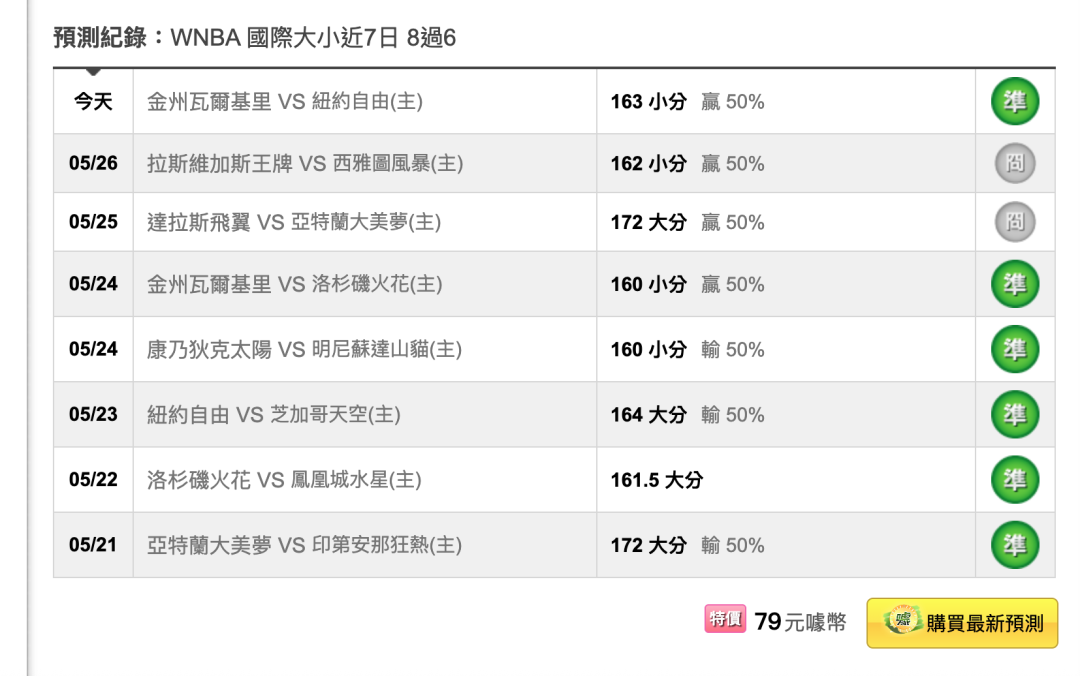Click the pink 特價 price tag
Screen dimensions: 1080x676
[725, 618]
